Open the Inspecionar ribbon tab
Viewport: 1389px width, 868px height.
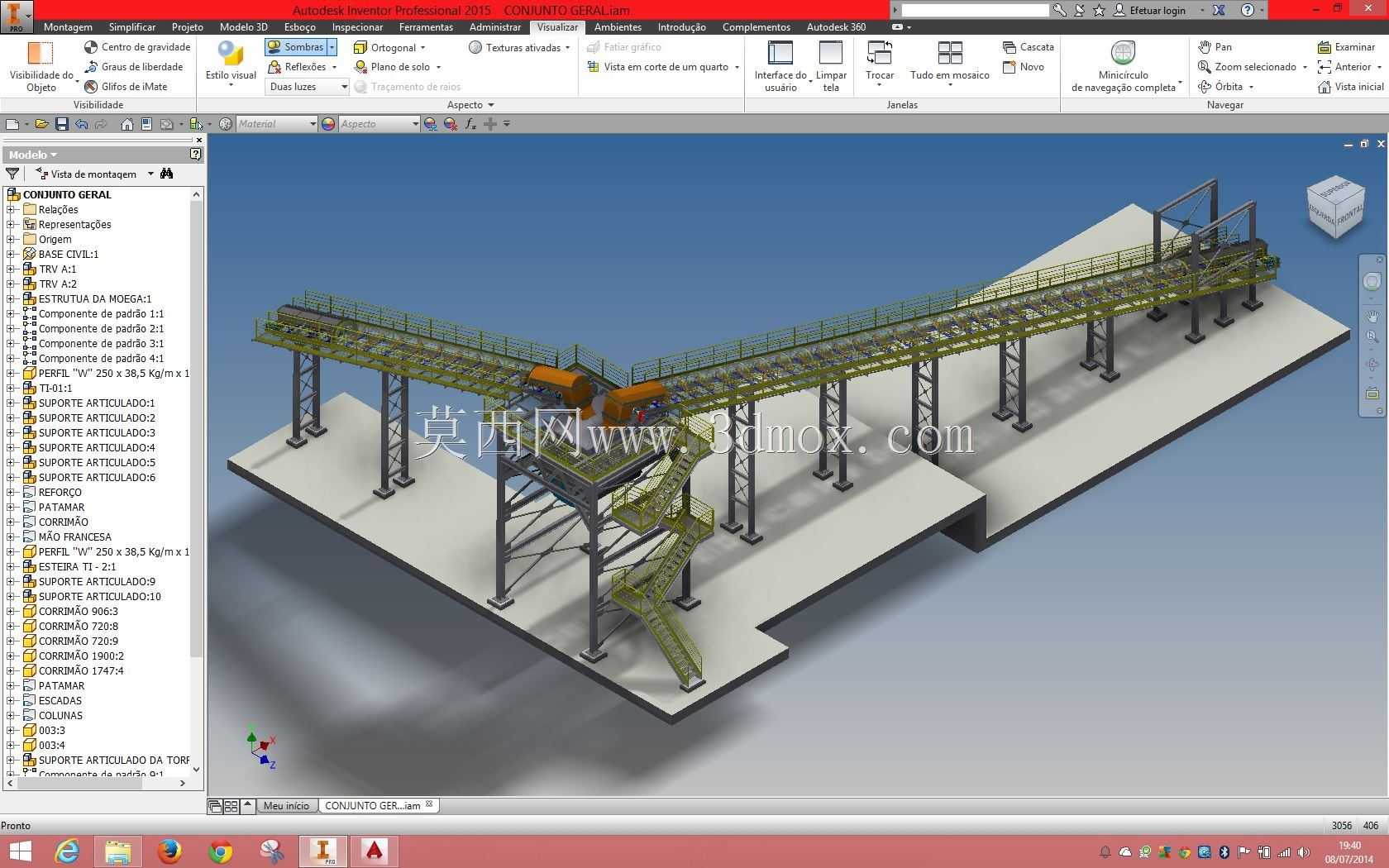coord(357,27)
